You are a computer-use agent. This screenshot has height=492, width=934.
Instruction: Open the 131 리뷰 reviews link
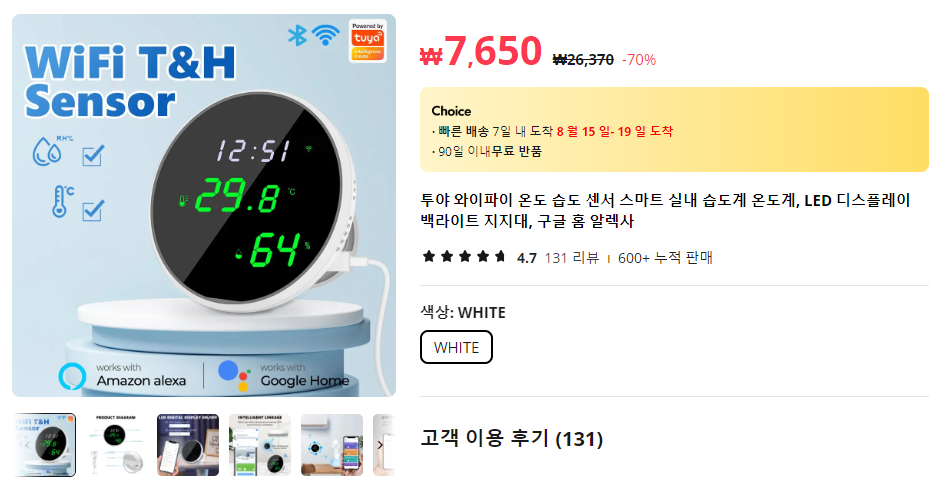click(572, 257)
